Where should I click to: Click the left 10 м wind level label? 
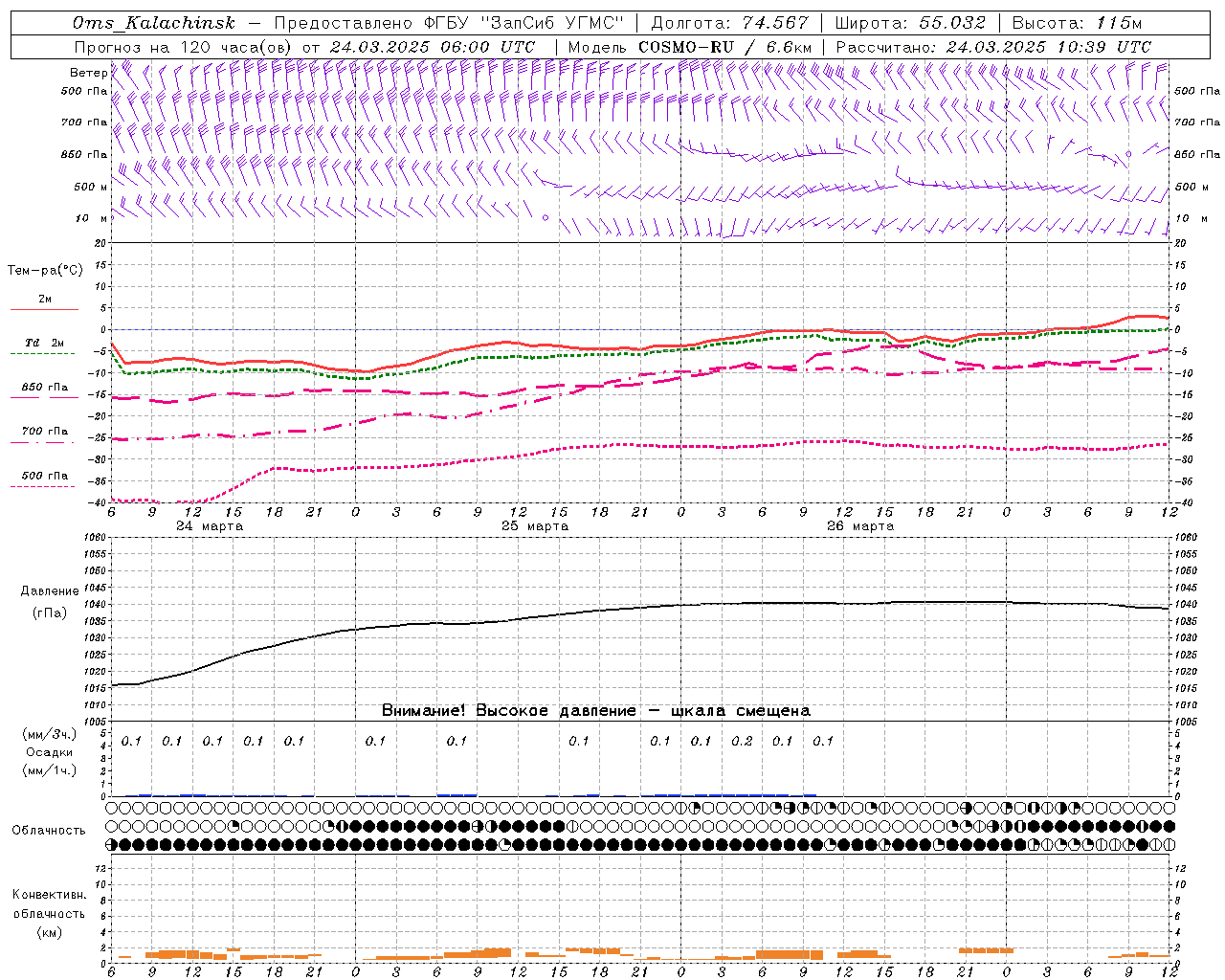coord(91,218)
